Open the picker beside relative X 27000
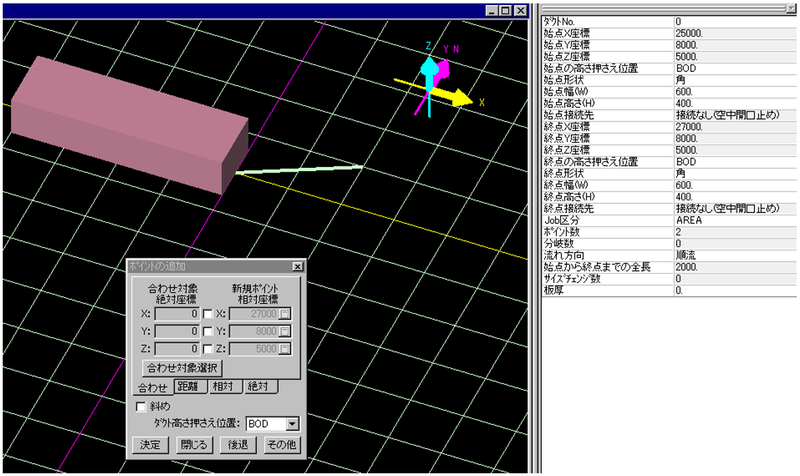Viewport: 800px width, 476px height. pos(285,313)
